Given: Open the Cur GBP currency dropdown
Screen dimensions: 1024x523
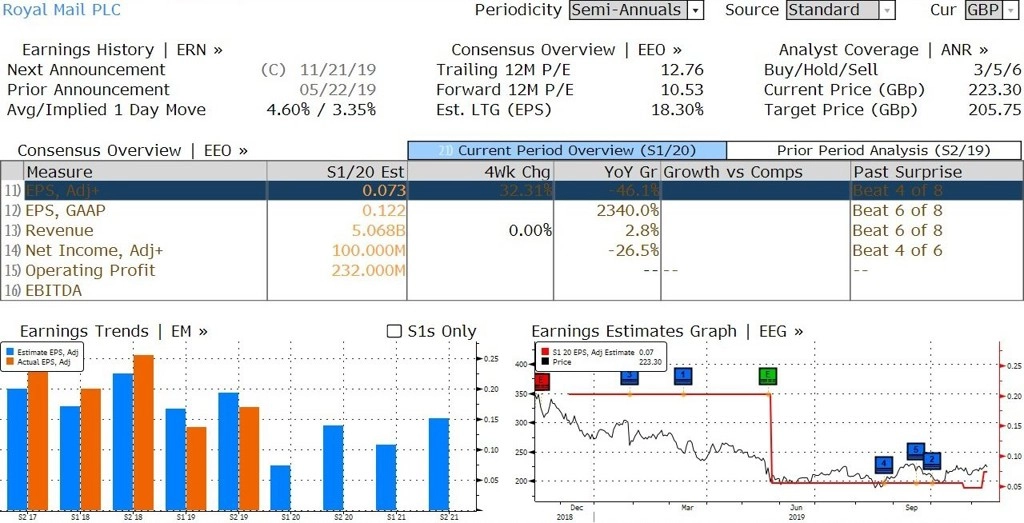Looking at the screenshot, I should (x=993, y=10).
